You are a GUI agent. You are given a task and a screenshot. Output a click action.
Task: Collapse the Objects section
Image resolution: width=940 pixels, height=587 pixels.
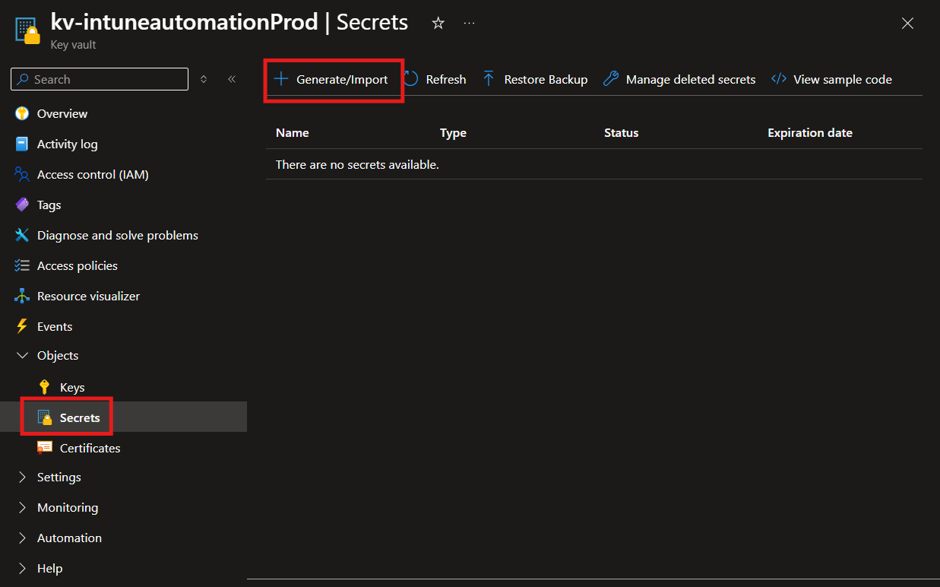(x=22, y=356)
